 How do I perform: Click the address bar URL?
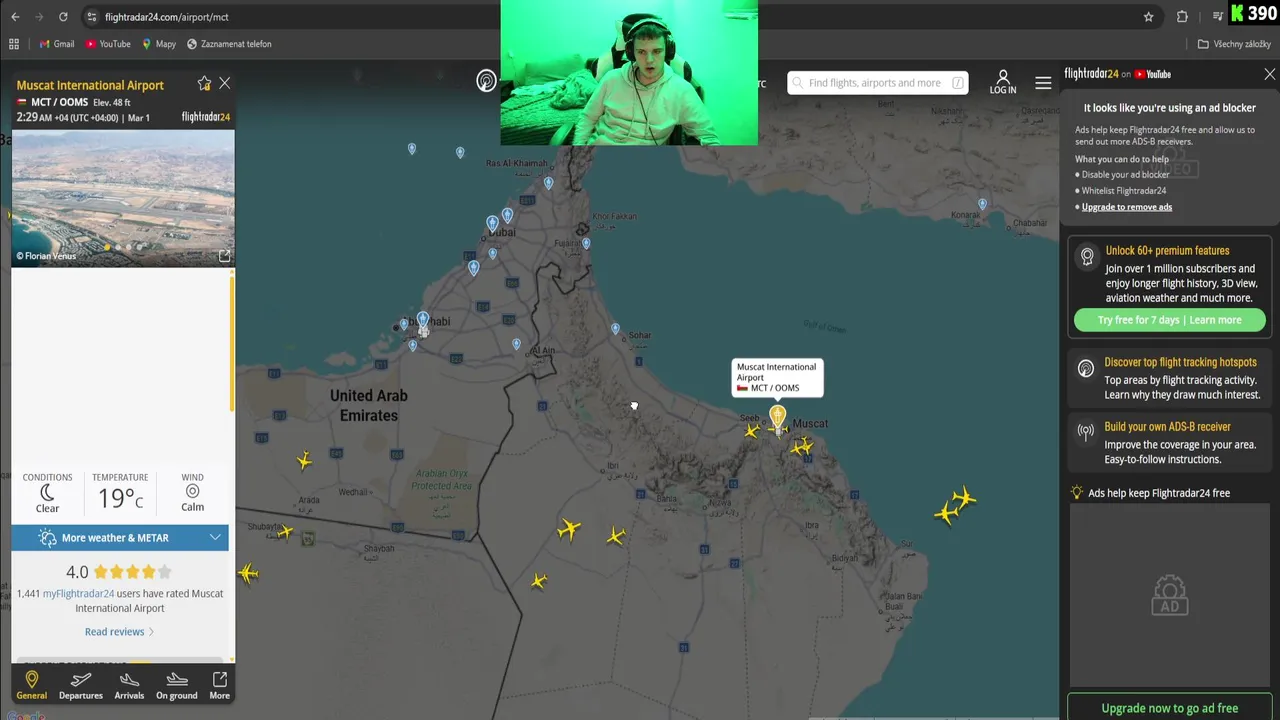tap(167, 17)
